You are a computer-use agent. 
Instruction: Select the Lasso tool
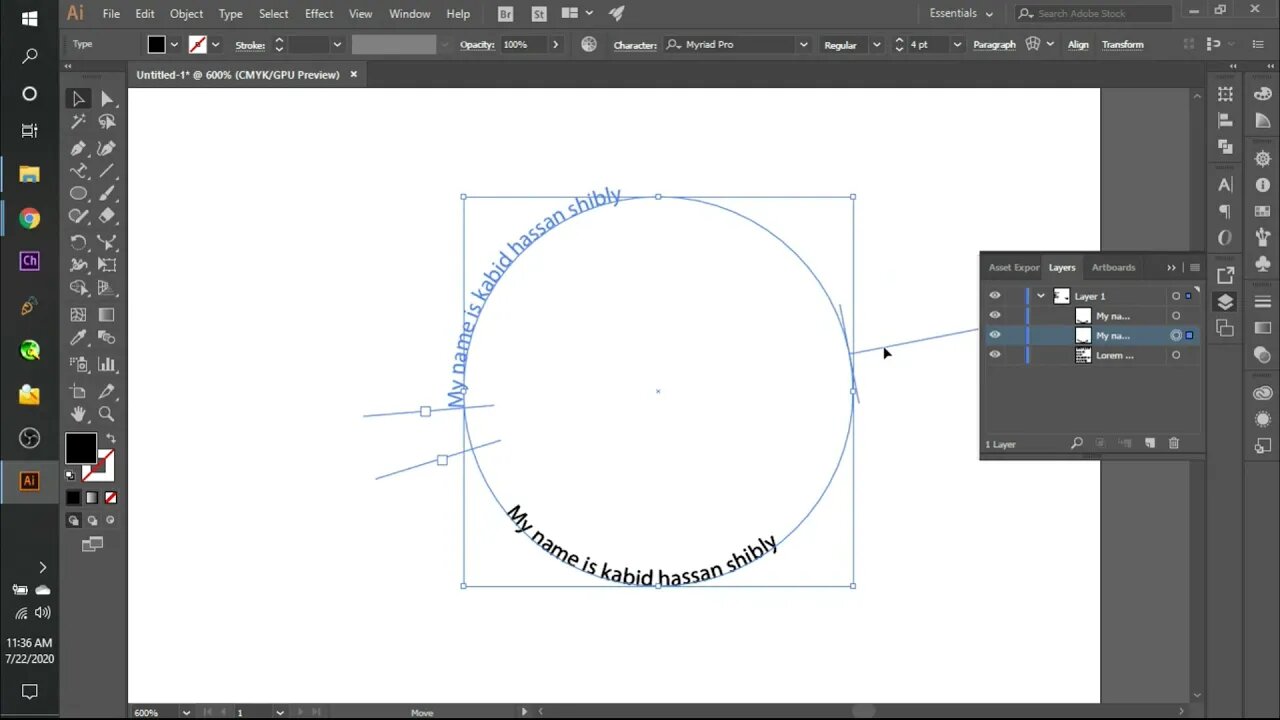point(107,122)
